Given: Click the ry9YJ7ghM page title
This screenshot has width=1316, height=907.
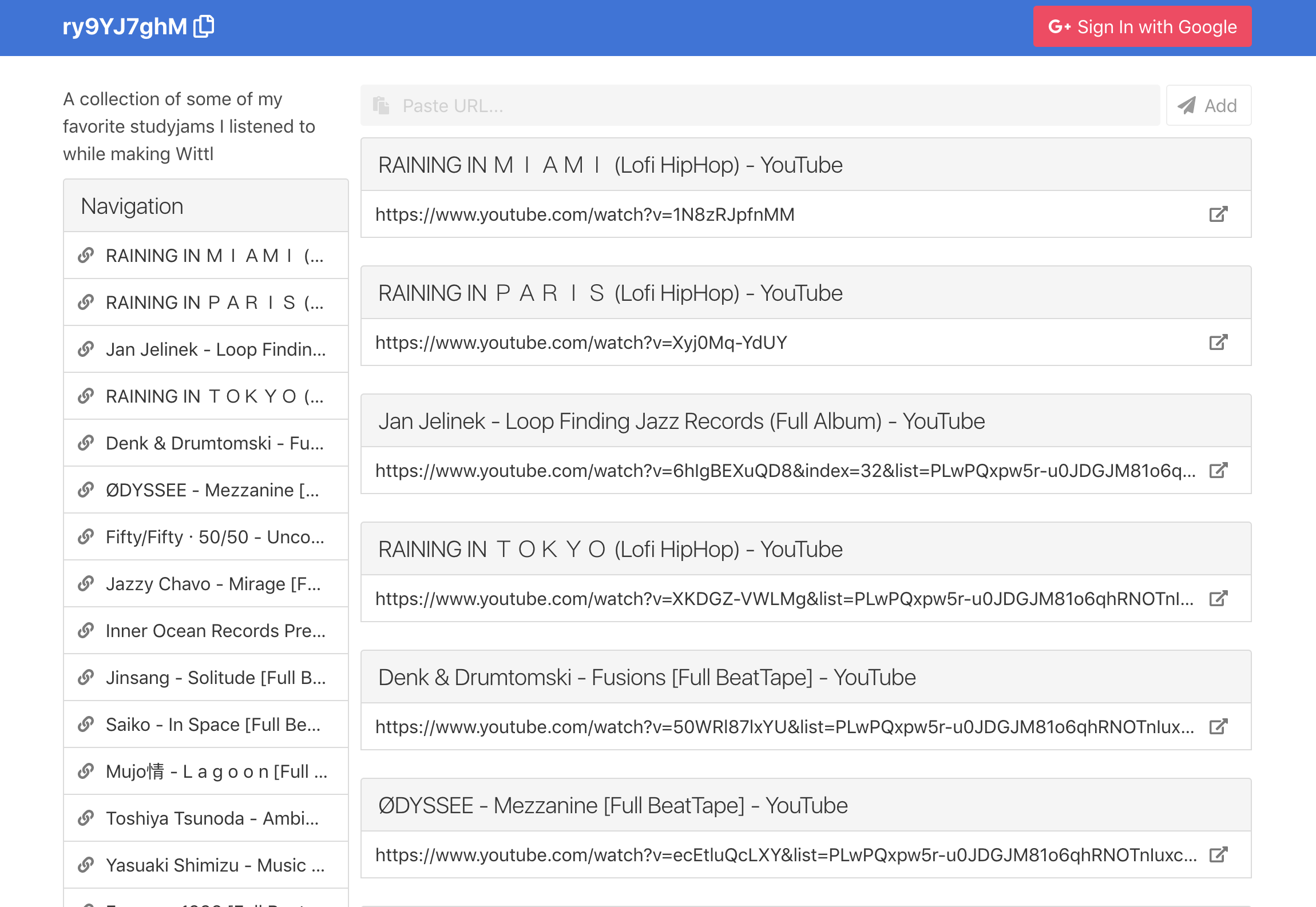Looking at the screenshot, I should (x=125, y=26).
